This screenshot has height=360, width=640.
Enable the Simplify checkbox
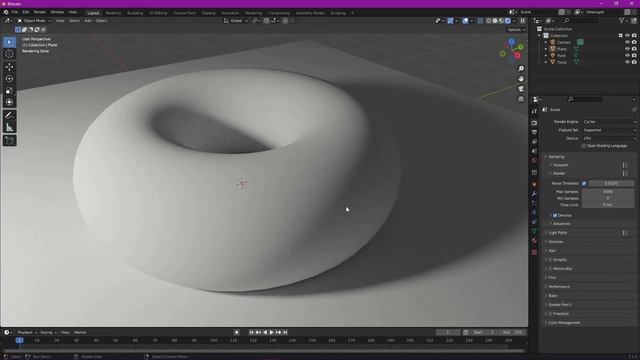[x=550, y=260]
